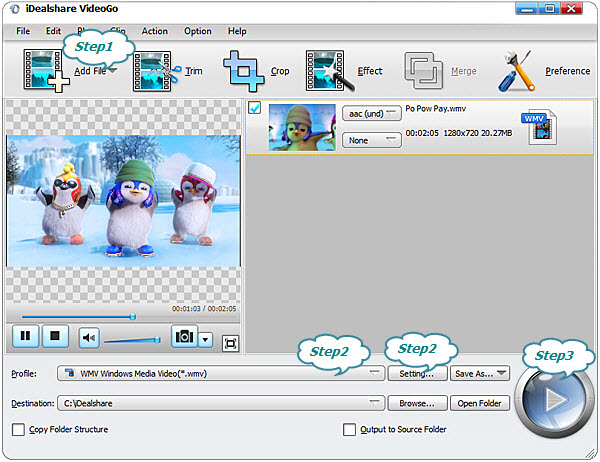Click the 20.27MB file size text

pos(496,133)
